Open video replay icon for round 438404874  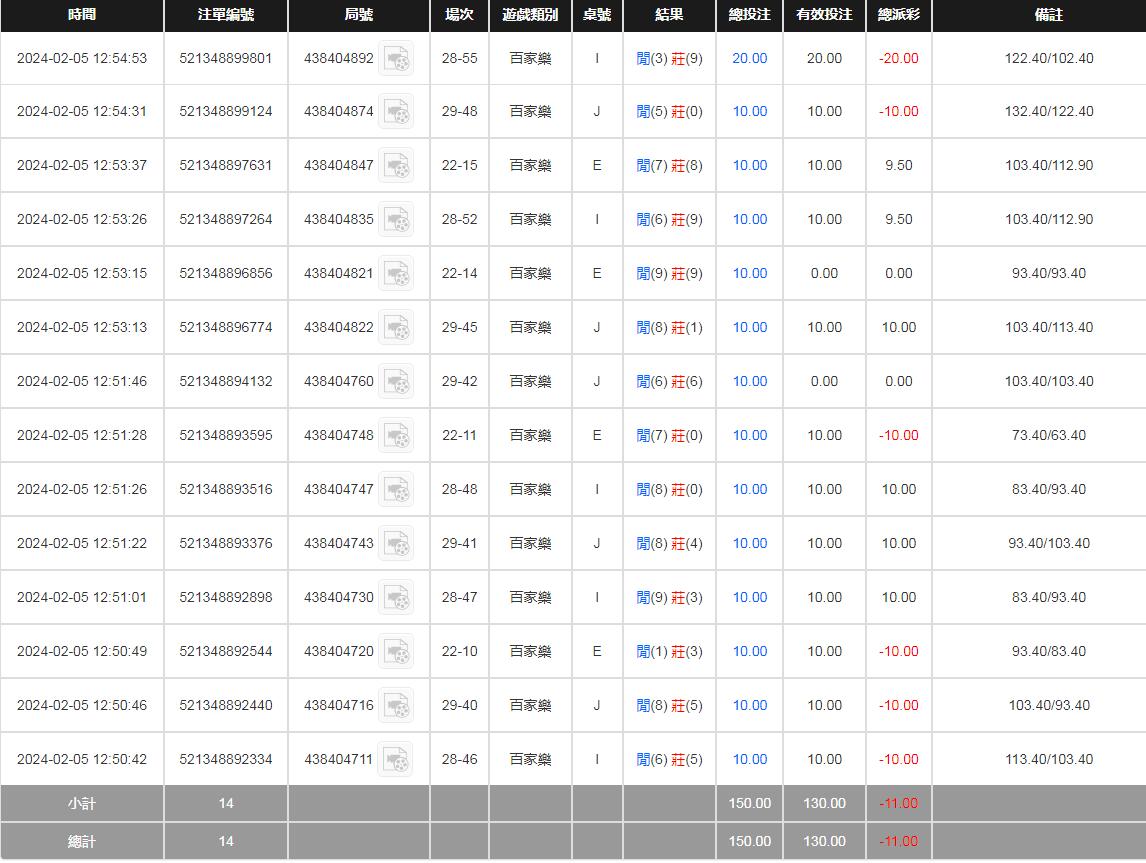tap(396, 112)
